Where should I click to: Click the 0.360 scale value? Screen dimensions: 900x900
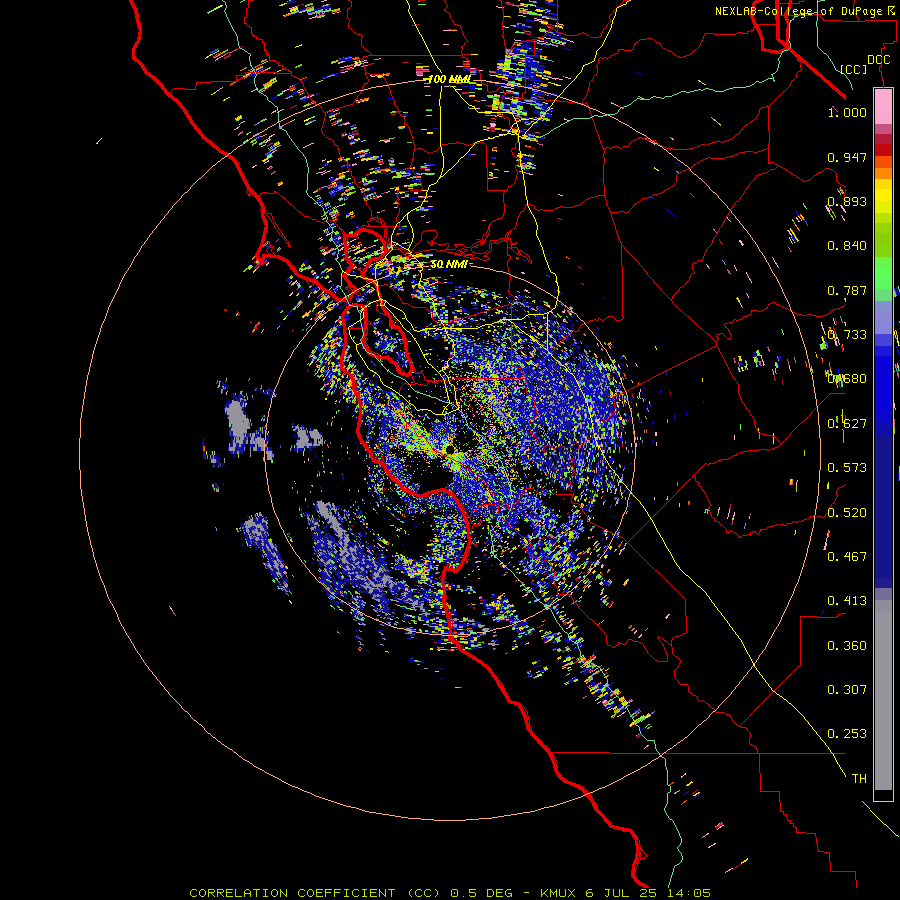847,646
